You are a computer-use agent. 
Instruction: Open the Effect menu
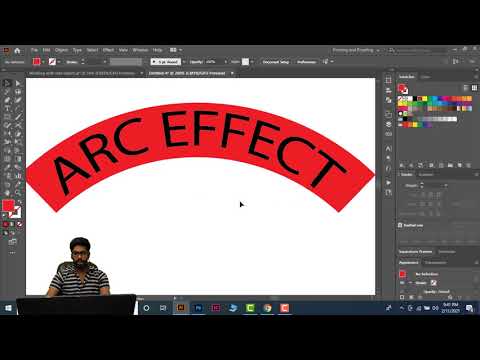coord(108,50)
